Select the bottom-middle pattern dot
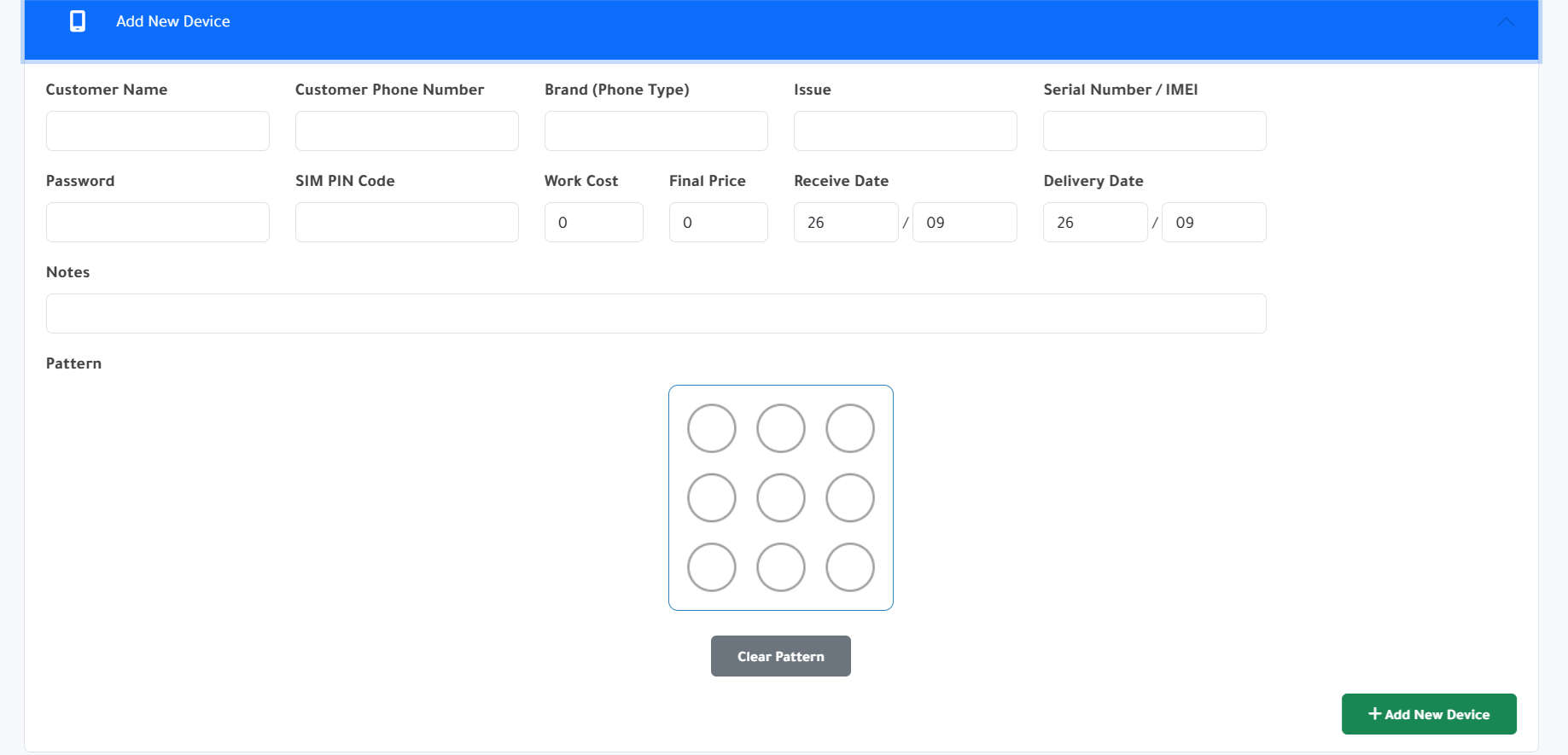1568x755 pixels. [x=780, y=567]
